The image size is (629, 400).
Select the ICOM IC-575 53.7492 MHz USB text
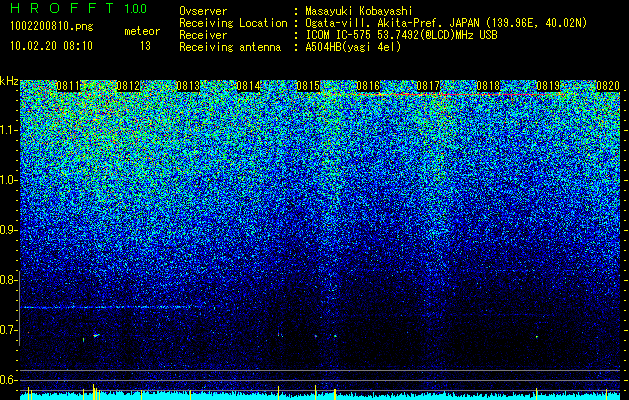point(401,35)
